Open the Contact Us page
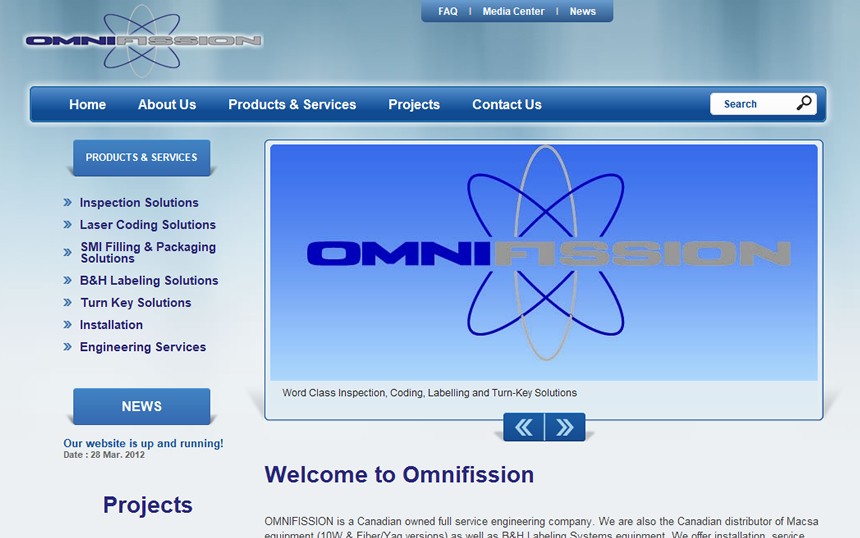 pos(507,104)
